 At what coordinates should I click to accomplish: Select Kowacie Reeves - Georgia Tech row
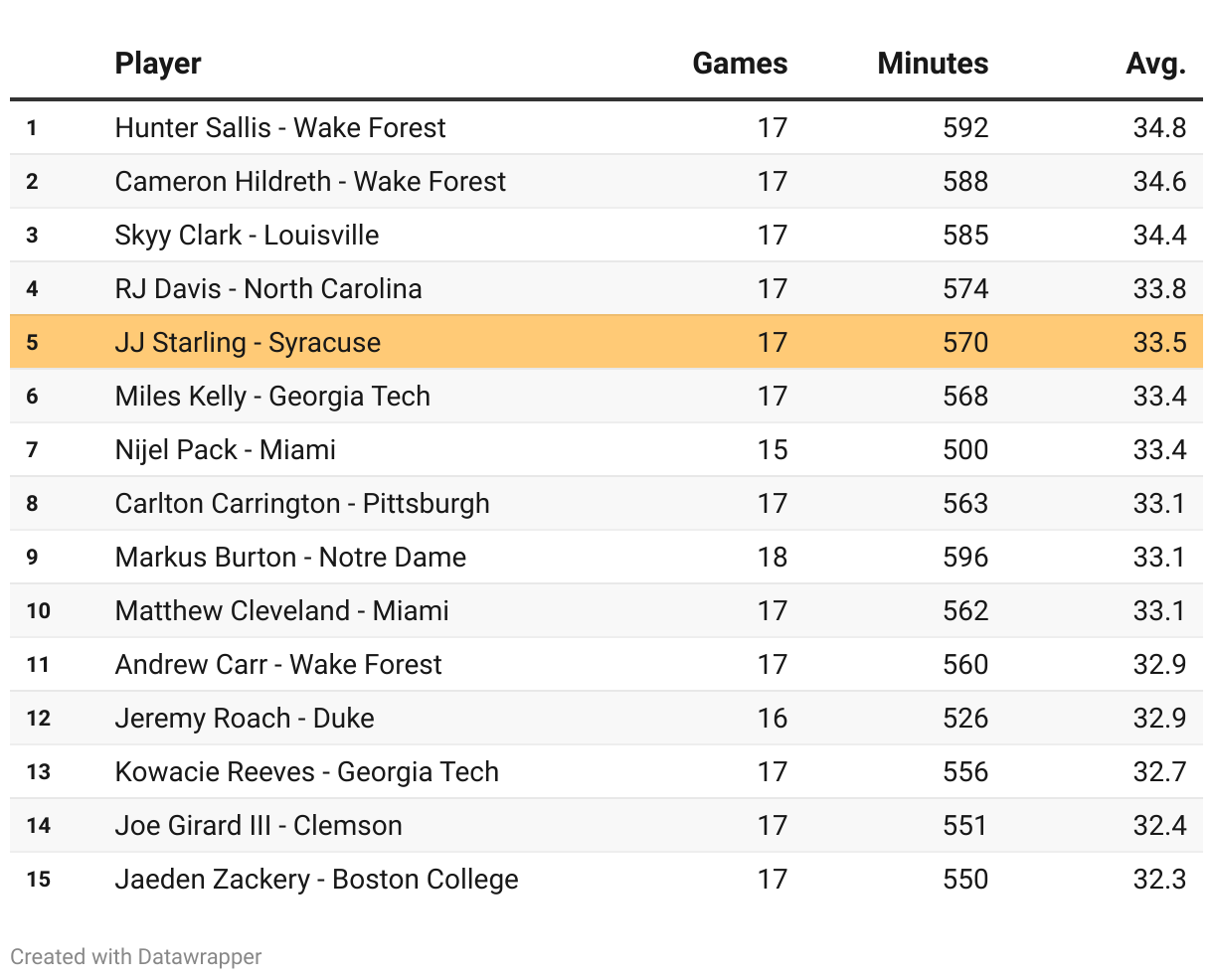(x=306, y=772)
